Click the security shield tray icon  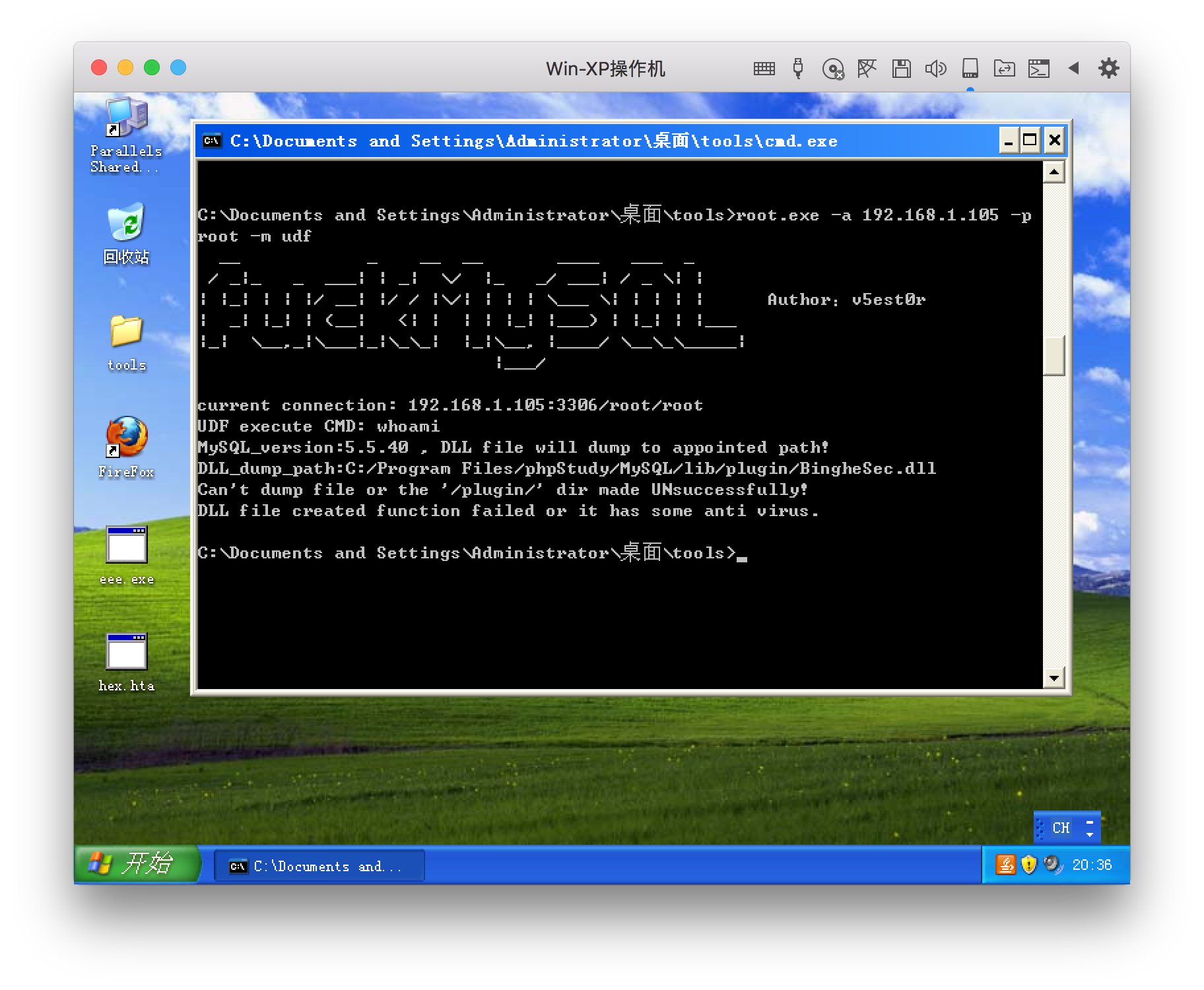click(1028, 865)
